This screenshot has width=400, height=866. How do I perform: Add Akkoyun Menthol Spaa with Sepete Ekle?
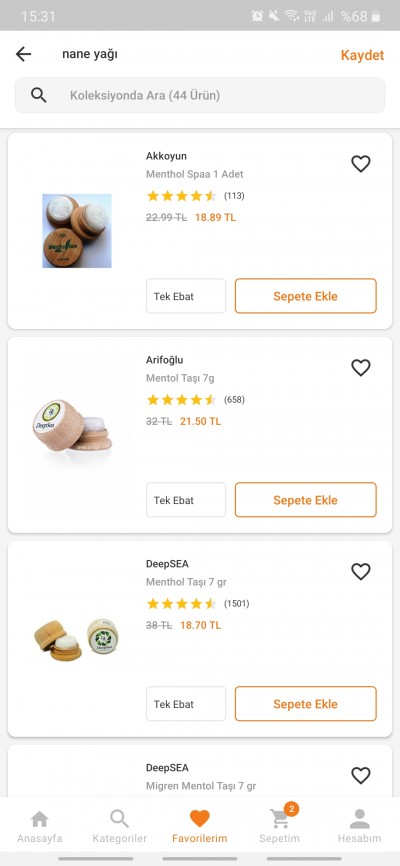[x=306, y=296]
